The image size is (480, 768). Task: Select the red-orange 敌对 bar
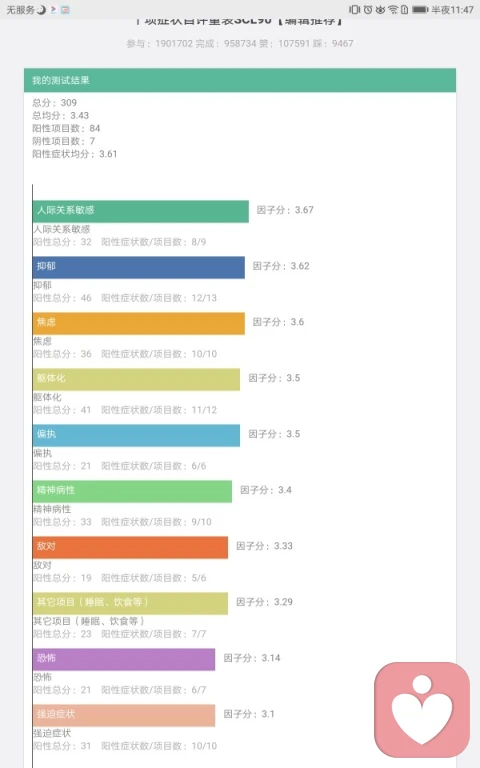click(x=130, y=547)
